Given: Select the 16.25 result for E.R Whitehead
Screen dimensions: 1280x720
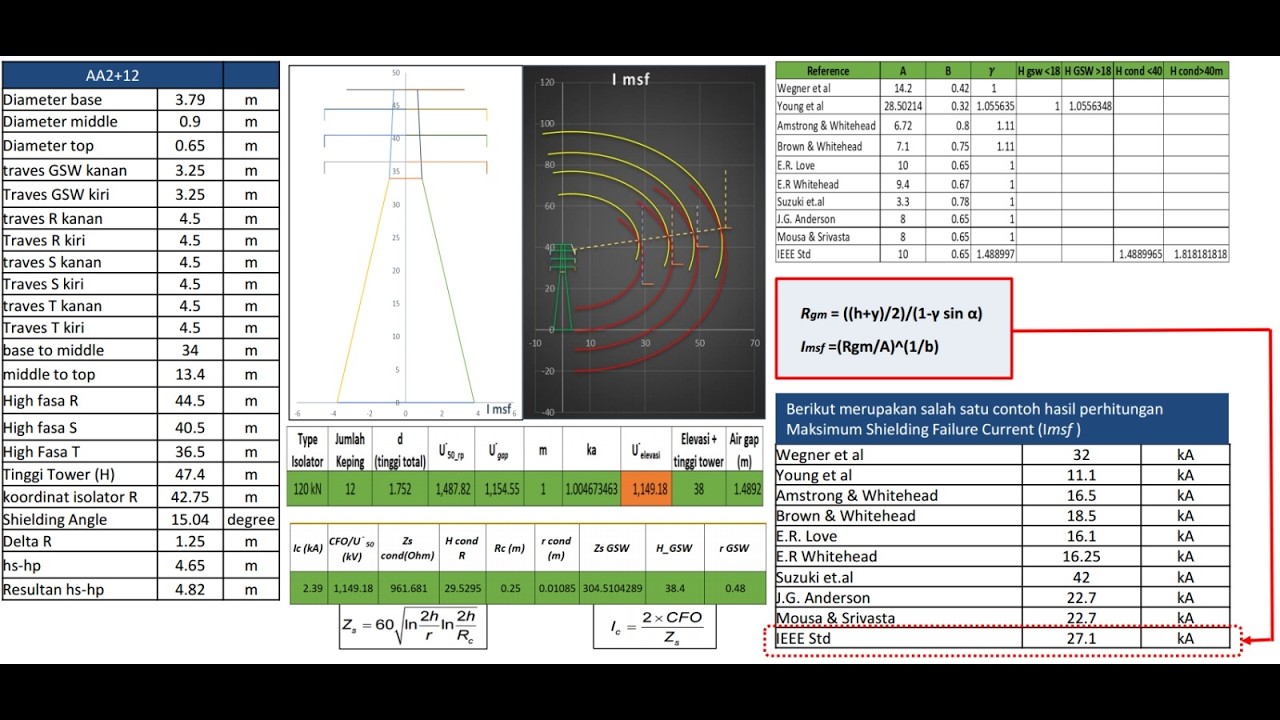Looking at the screenshot, I should pyautogui.click(x=1080, y=557).
